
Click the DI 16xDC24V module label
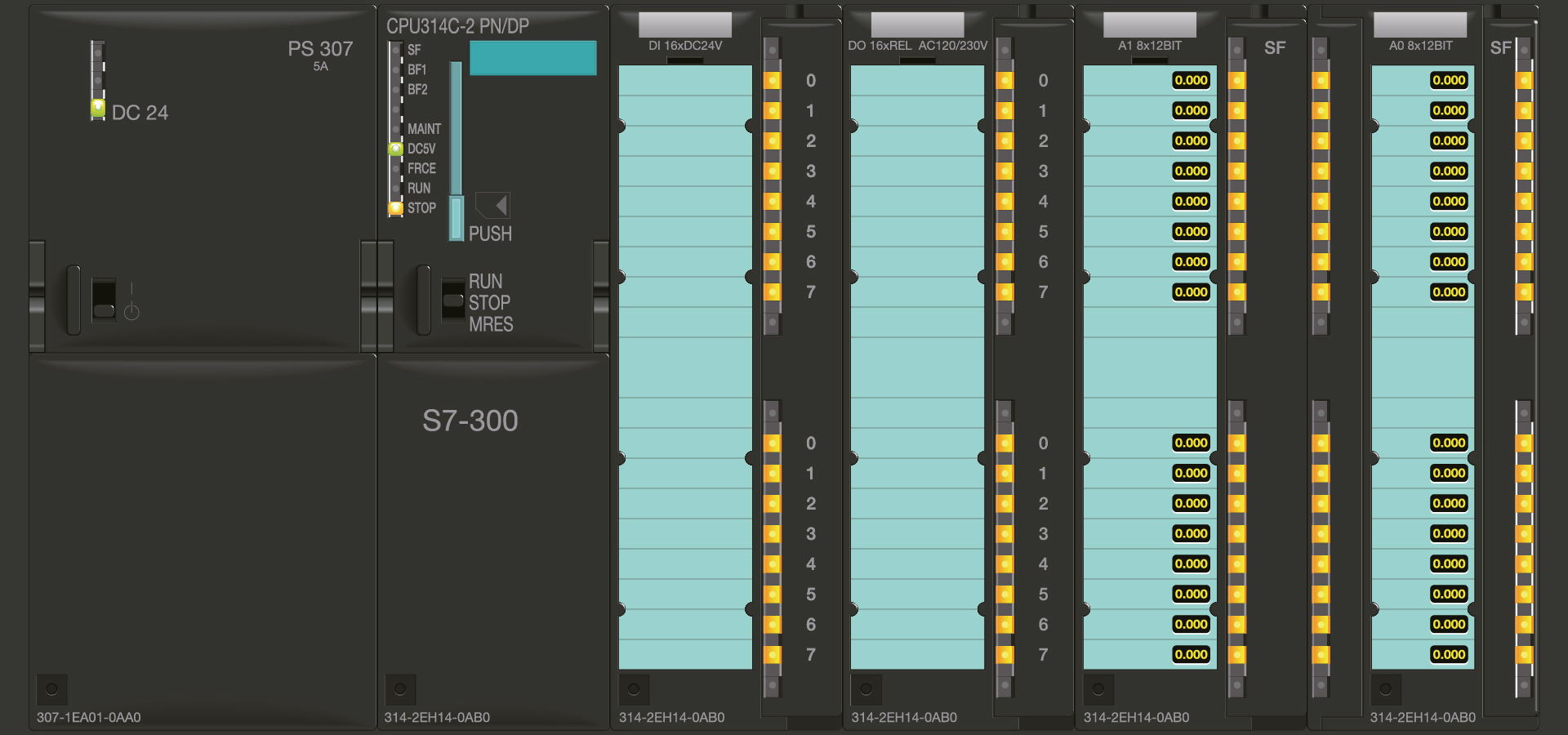tap(685, 46)
